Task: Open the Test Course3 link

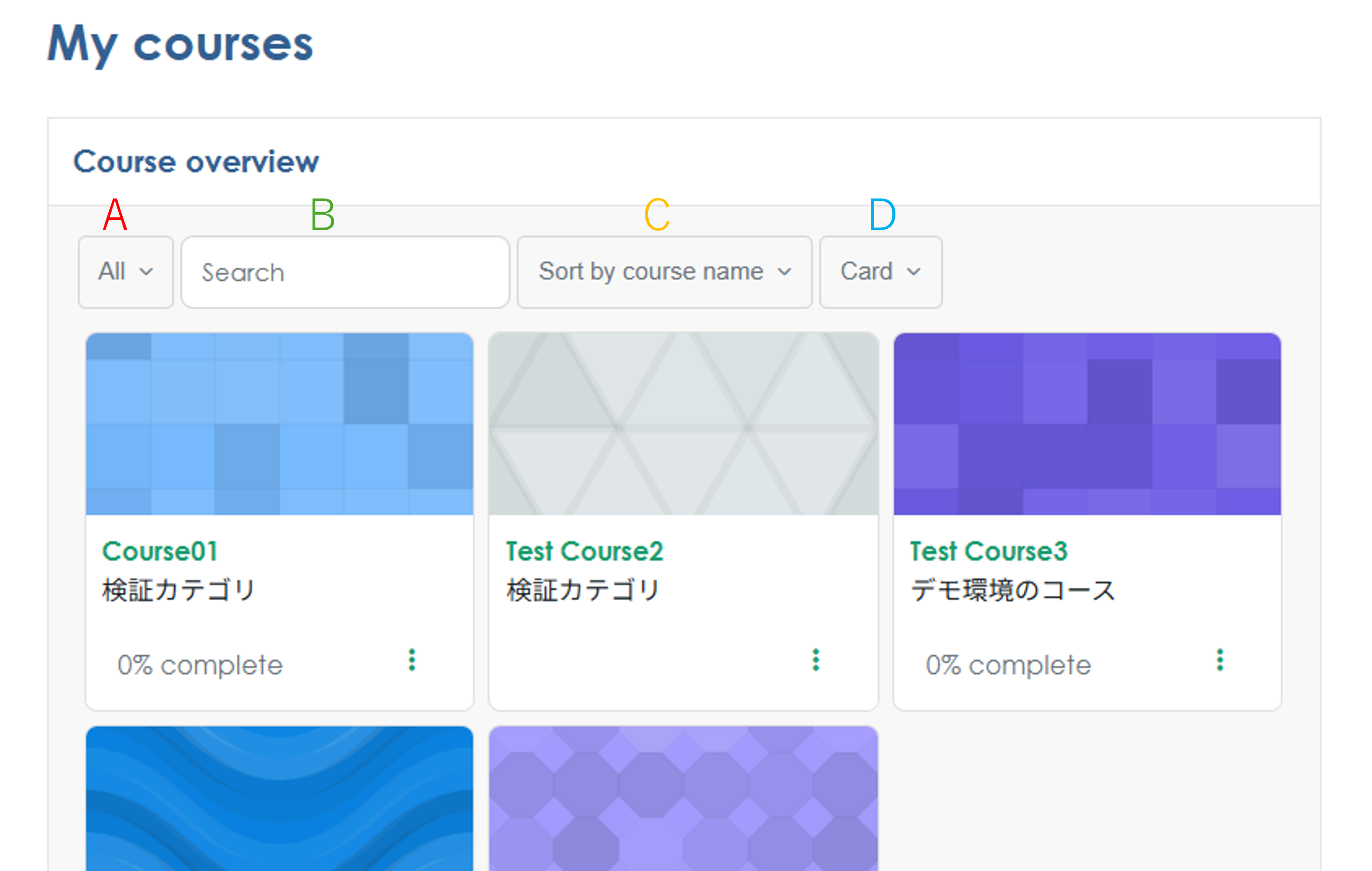Action: [x=988, y=551]
